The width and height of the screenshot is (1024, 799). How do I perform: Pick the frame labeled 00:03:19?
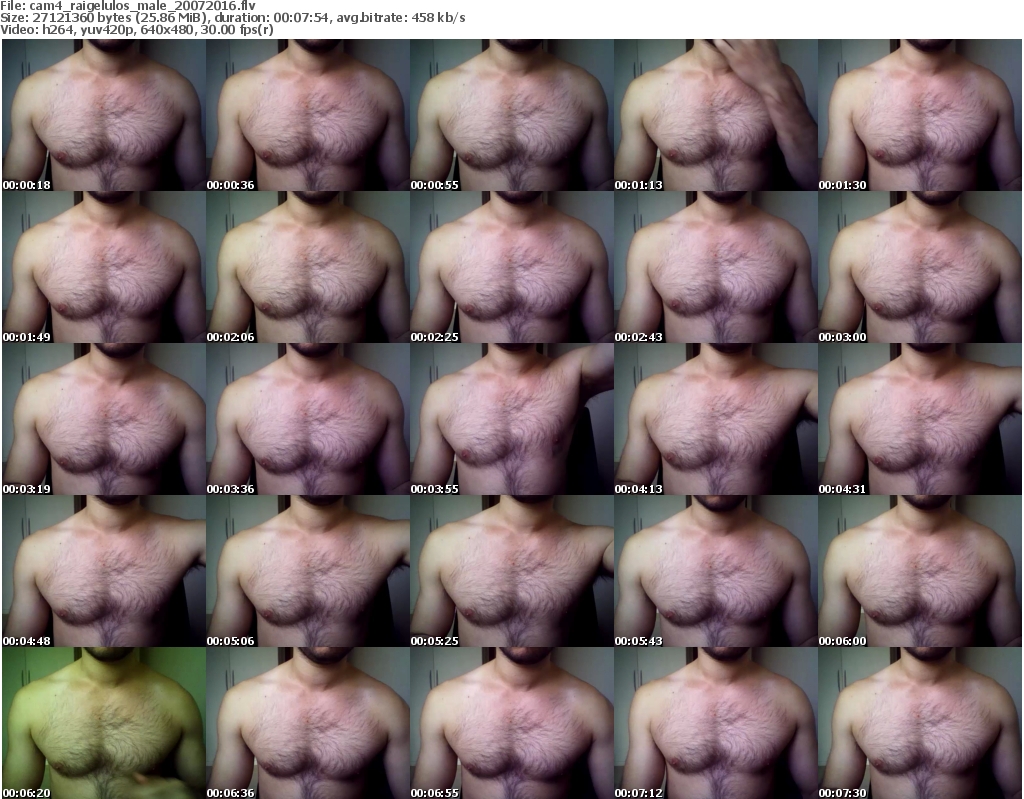(x=104, y=419)
